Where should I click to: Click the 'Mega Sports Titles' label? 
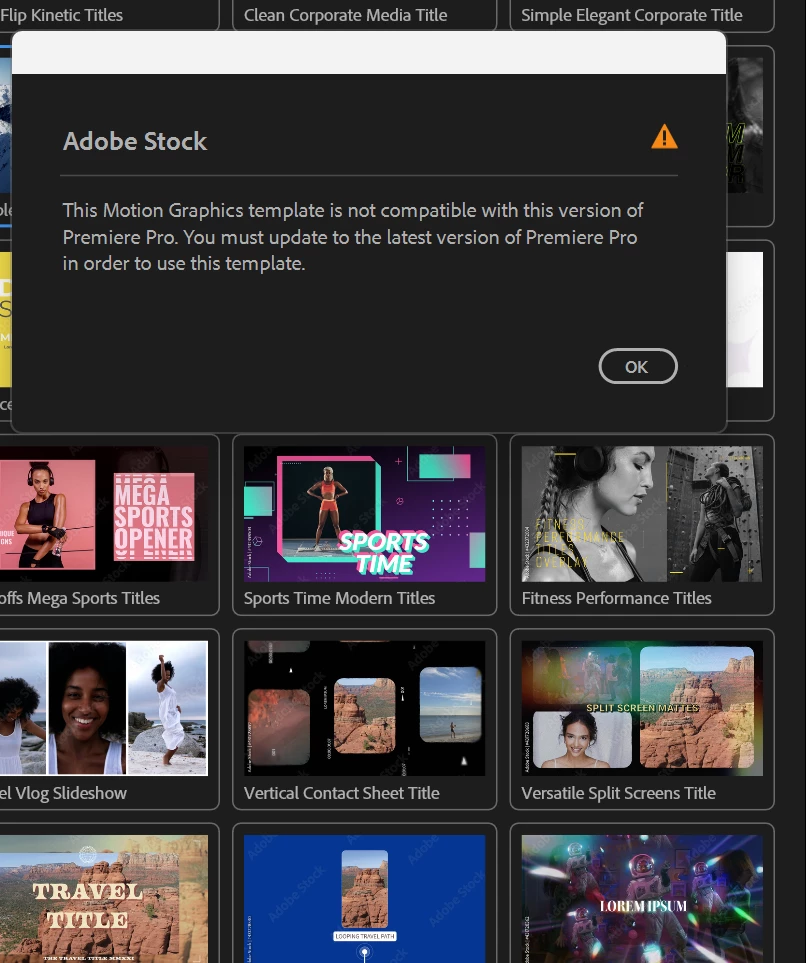pyautogui.click(x=93, y=598)
